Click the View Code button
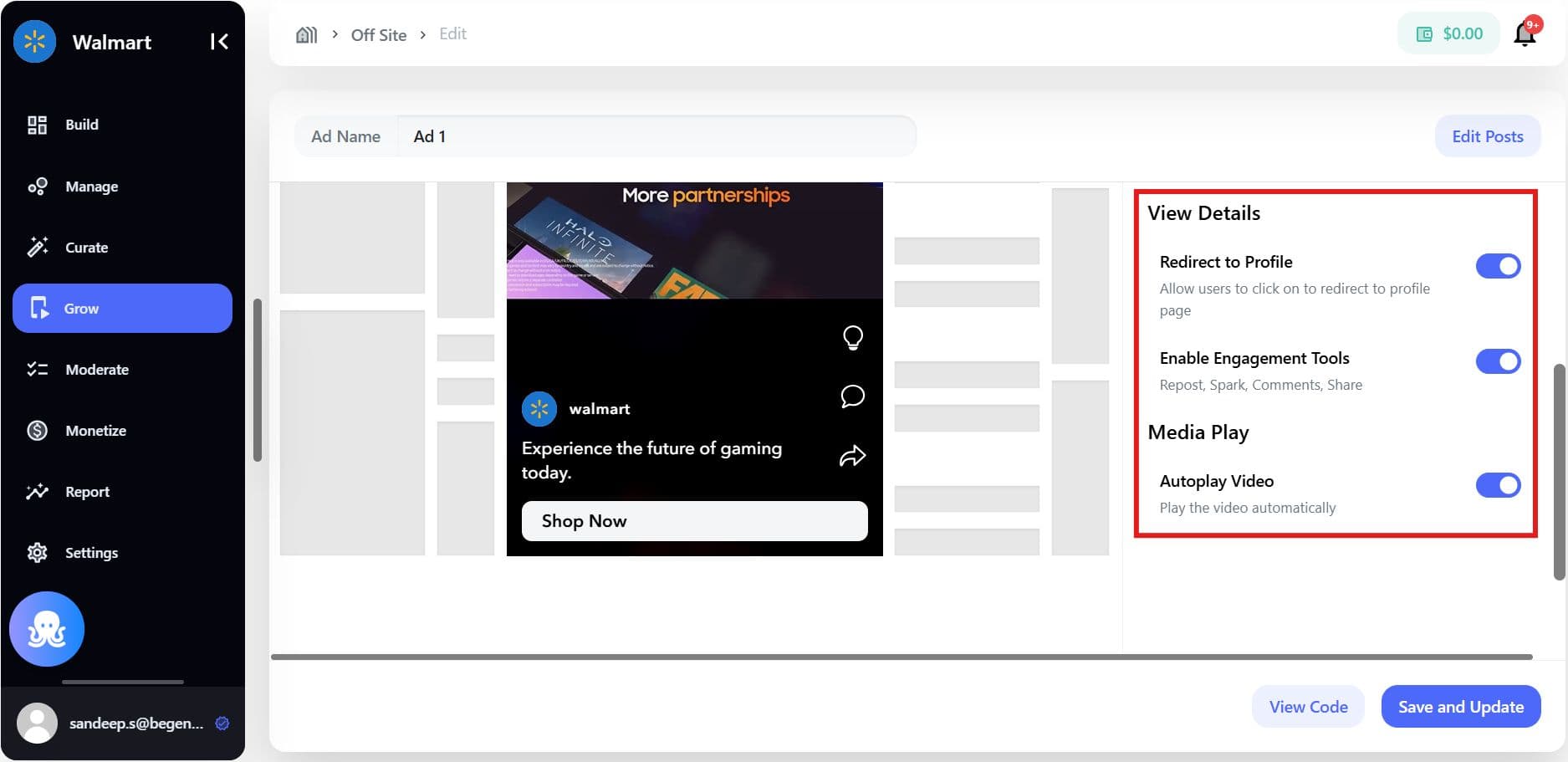 coord(1308,707)
